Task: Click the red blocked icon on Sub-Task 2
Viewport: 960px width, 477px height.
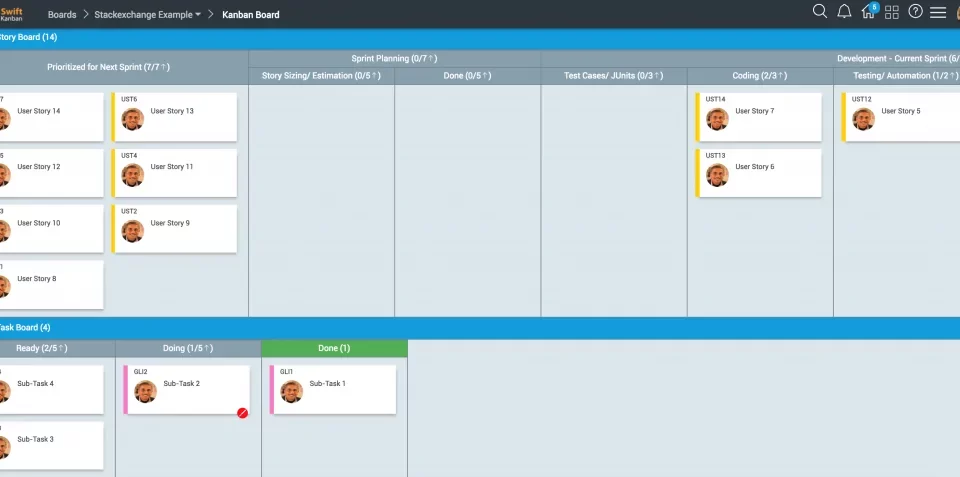Action: click(x=242, y=413)
